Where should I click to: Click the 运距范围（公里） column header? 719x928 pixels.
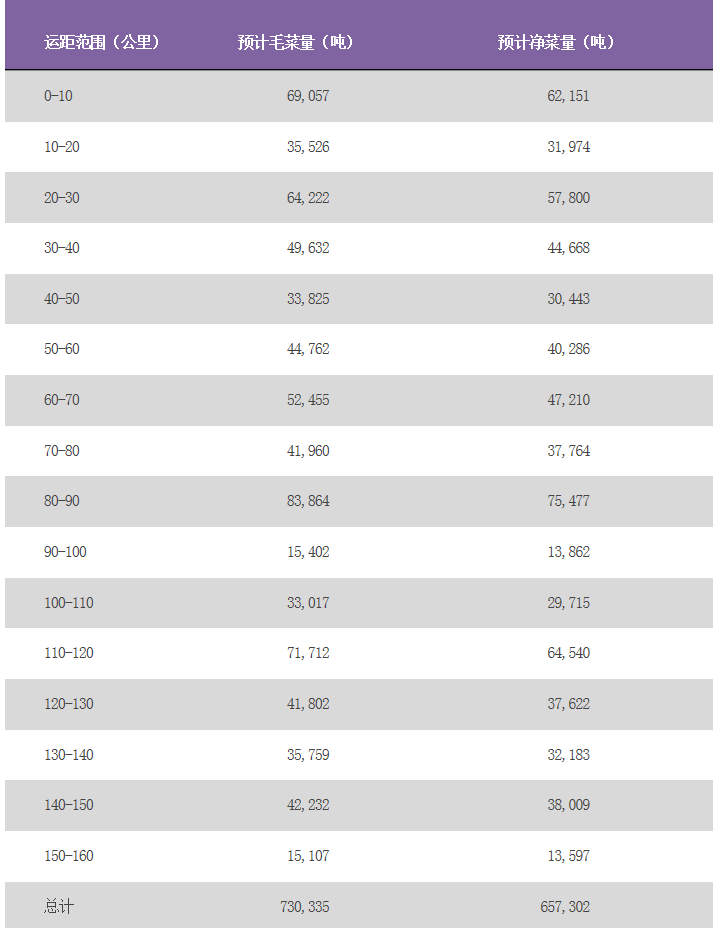pyautogui.click(x=102, y=42)
